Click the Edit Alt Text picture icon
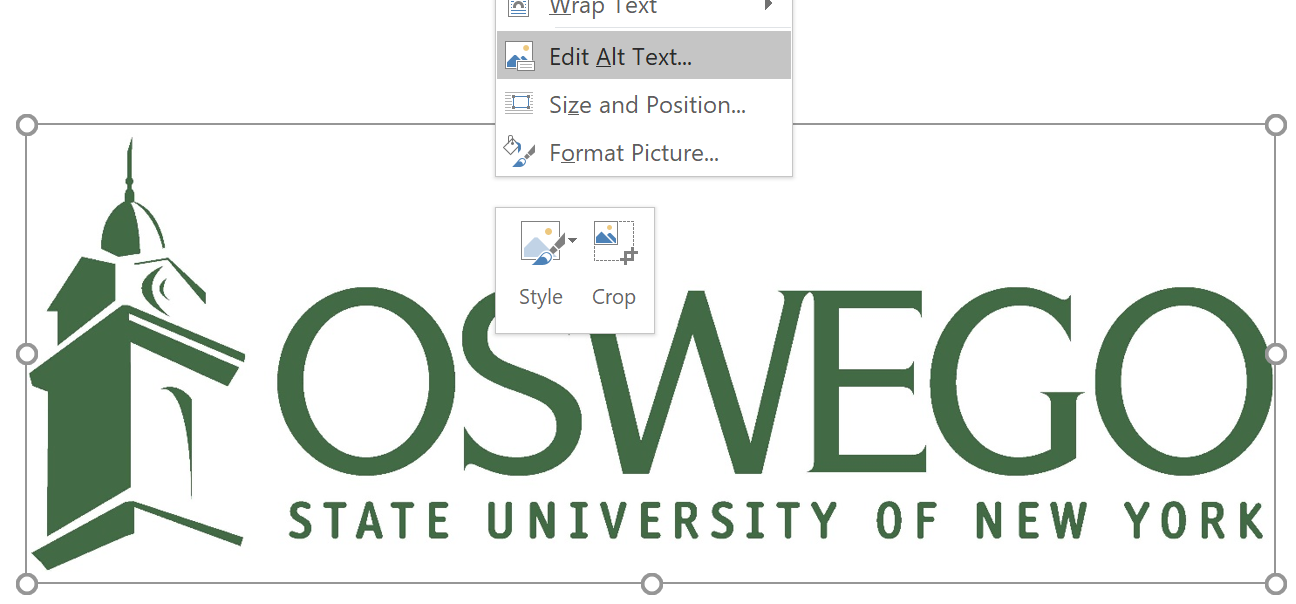The width and height of the screenshot is (1296, 604). 519,56
